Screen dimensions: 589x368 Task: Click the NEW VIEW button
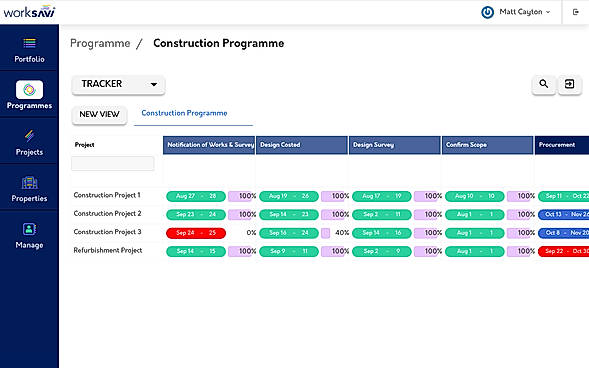99,114
